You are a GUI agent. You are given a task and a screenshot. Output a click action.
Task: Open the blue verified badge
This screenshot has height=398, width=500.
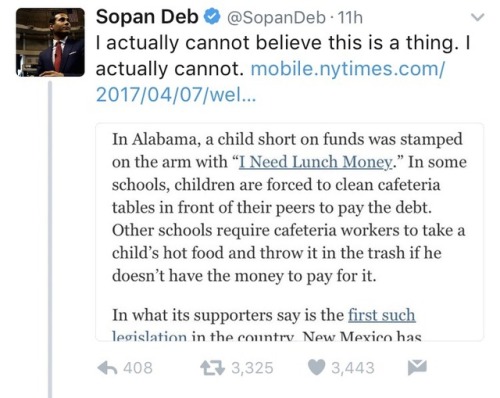(212, 17)
